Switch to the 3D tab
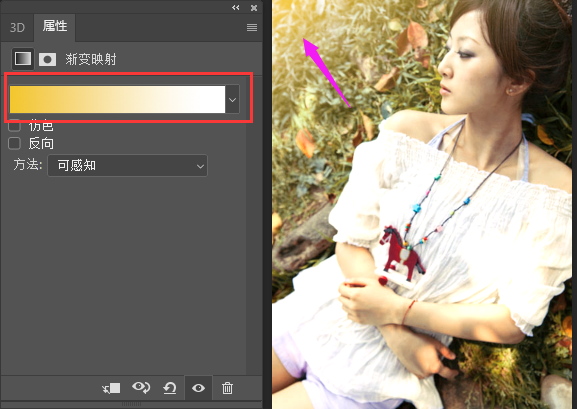Viewport: 577px width, 409px height. click(x=17, y=28)
